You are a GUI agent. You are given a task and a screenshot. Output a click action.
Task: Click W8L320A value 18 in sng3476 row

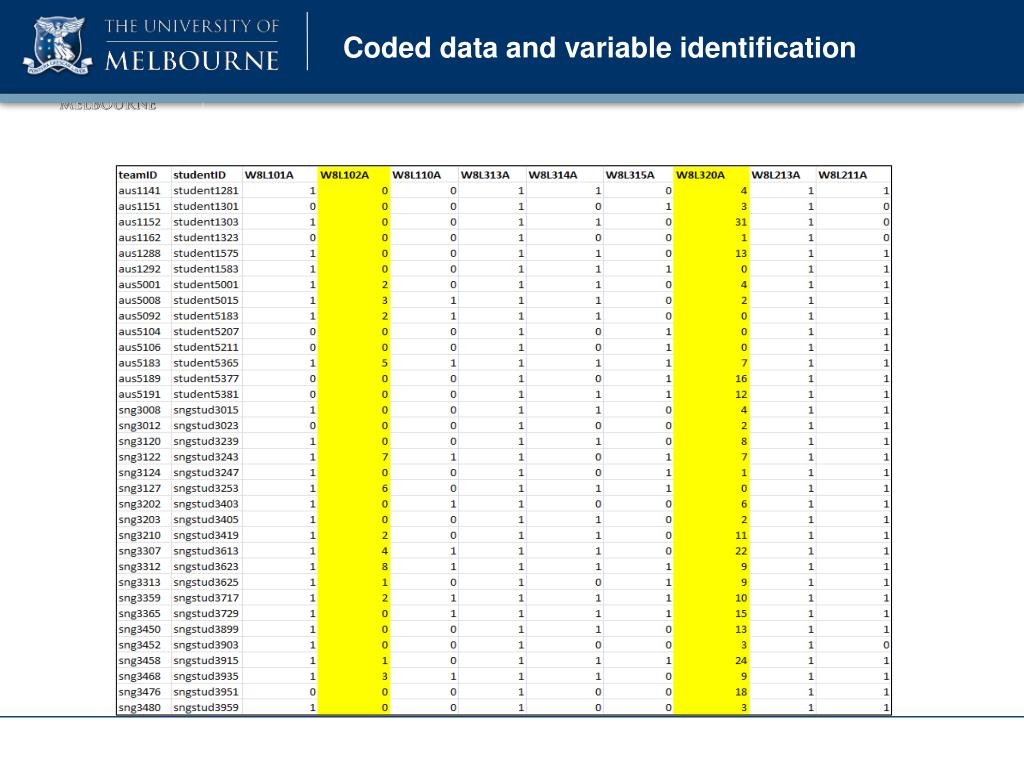(741, 692)
